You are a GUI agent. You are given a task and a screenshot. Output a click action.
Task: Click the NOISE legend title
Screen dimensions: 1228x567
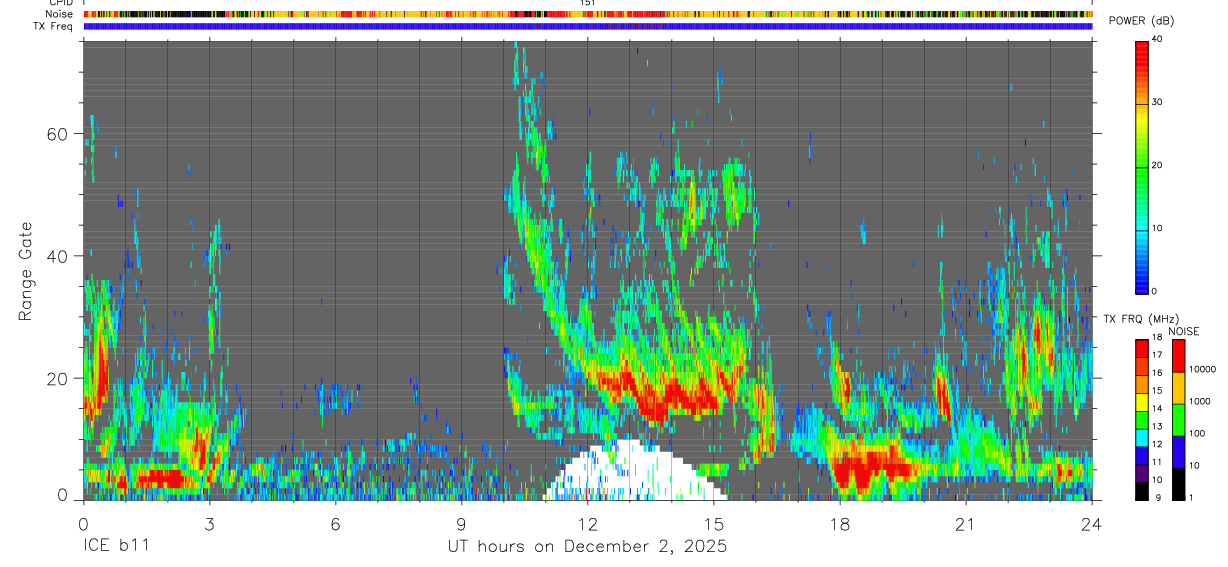pos(1184,331)
